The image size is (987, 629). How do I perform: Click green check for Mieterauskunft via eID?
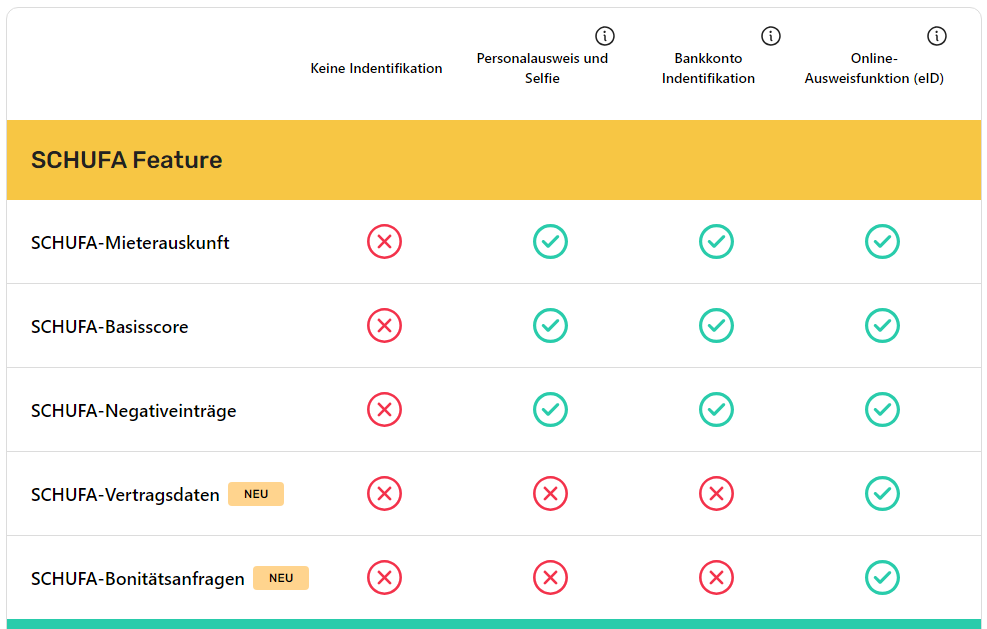[882, 242]
